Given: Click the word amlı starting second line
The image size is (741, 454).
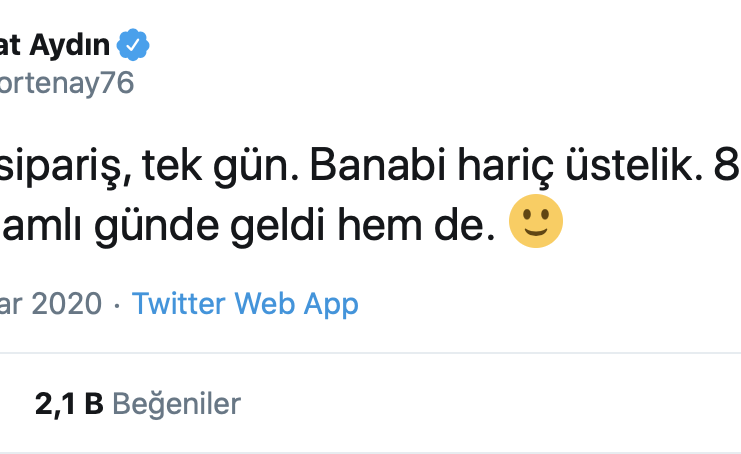Looking at the screenshot, I should click(41, 225).
